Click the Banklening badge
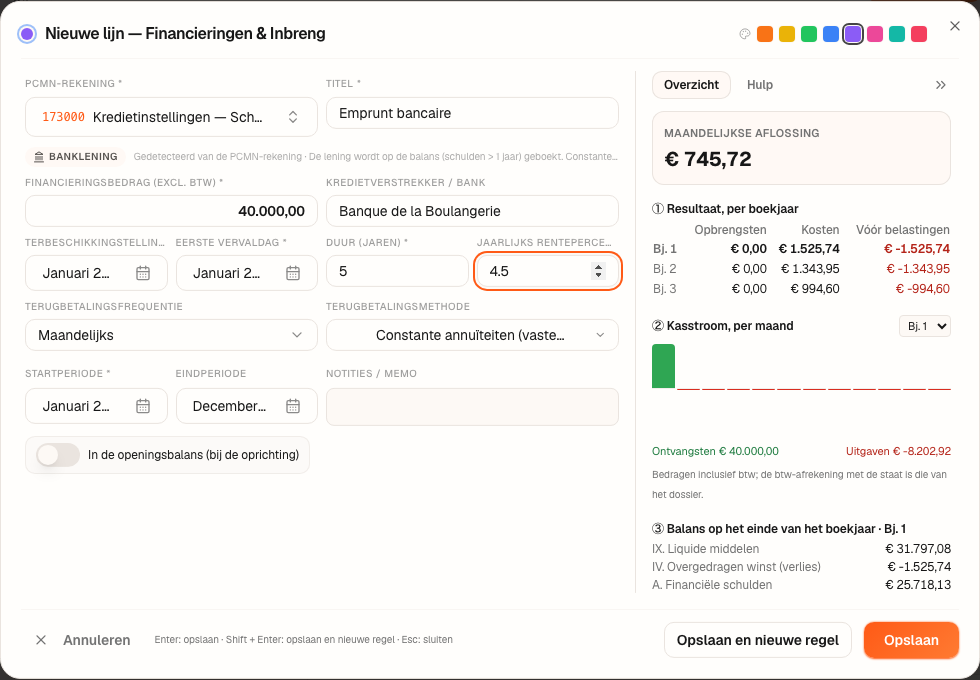Screen dimensions: 980x680 coord(76,156)
